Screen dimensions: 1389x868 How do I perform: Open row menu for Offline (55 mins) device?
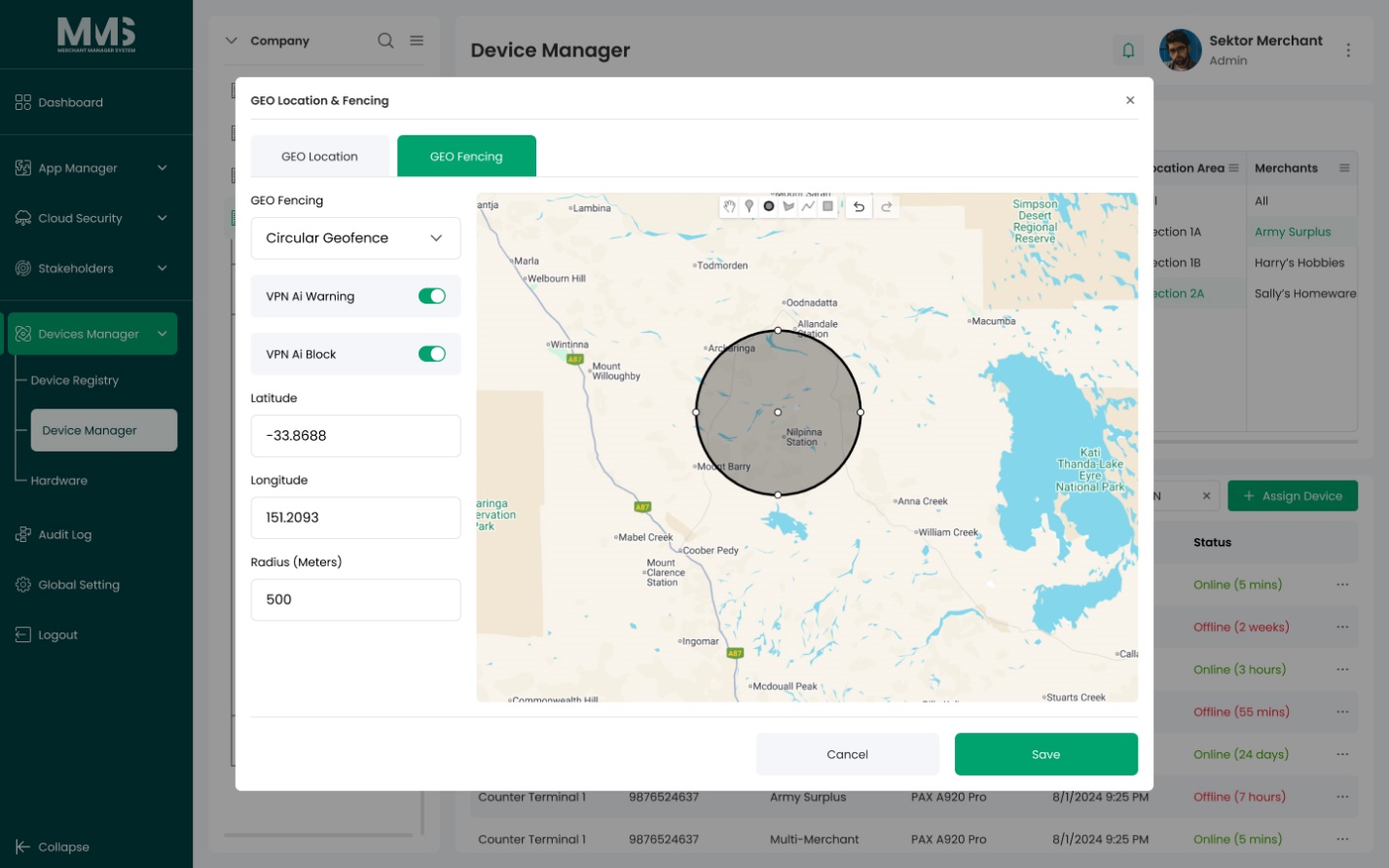(x=1342, y=712)
